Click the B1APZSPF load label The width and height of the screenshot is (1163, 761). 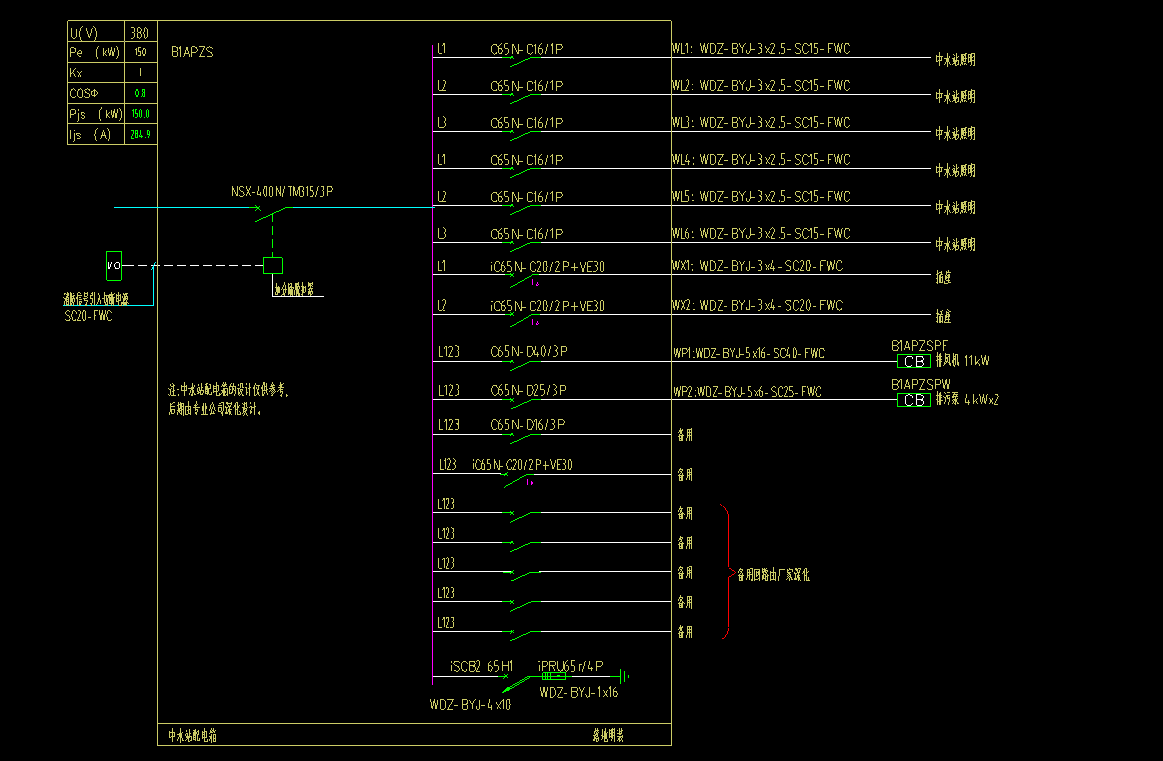pyautogui.click(x=919, y=346)
